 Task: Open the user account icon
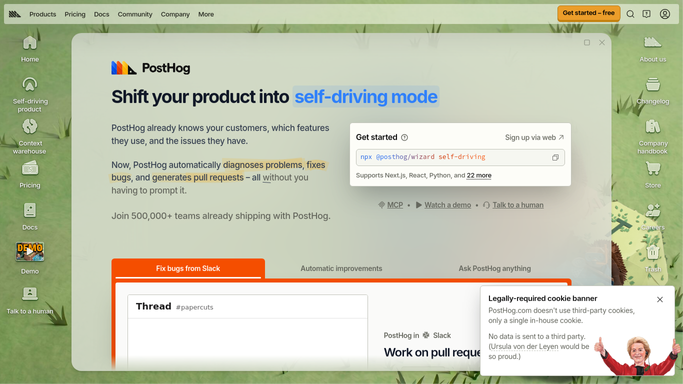665,14
